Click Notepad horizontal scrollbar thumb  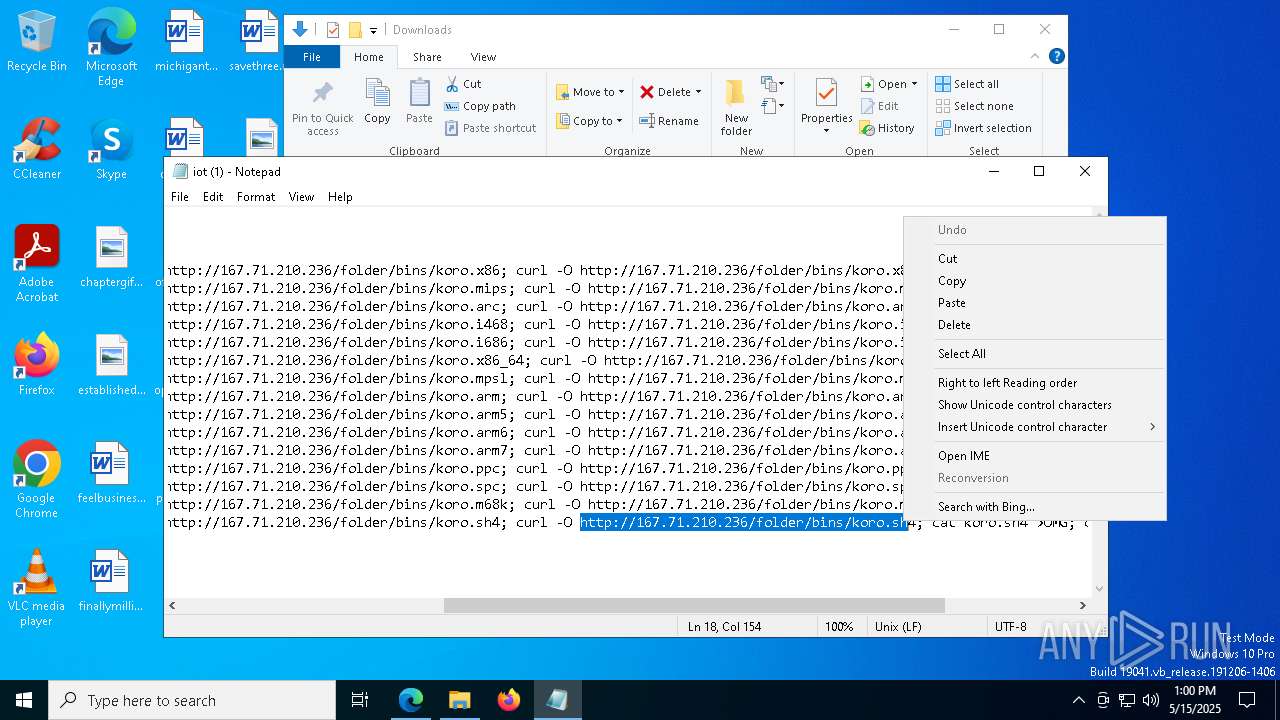[694, 605]
